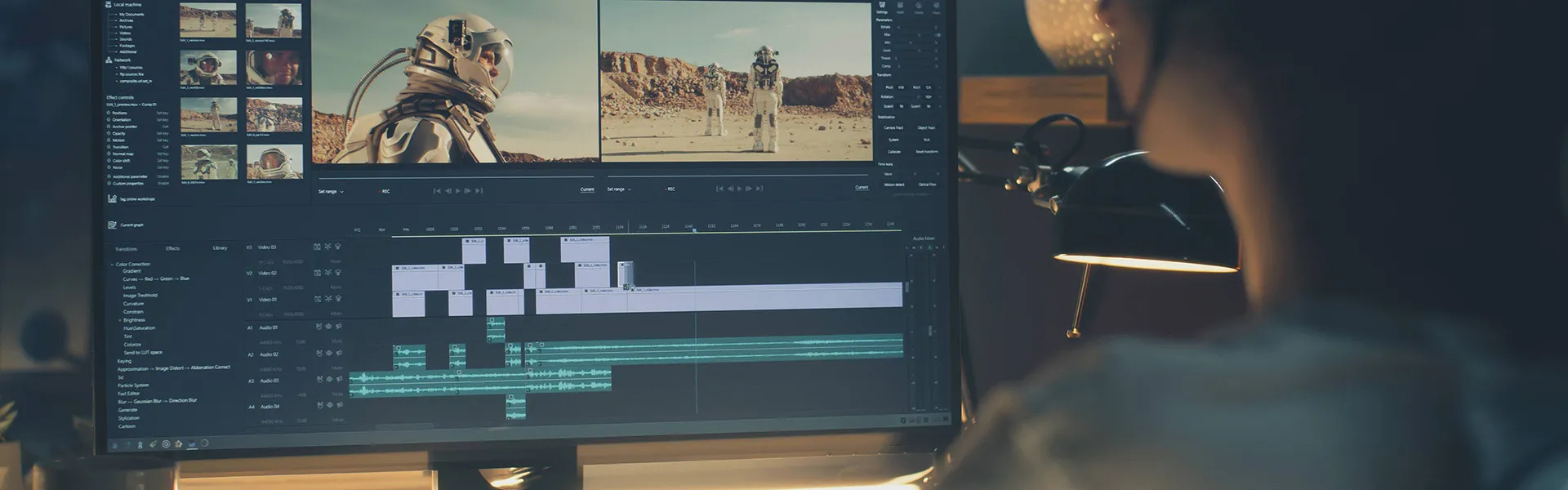Viewport: 1568px width, 490px height.
Task: Click the first icon on Video 01 track
Action: point(318,299)
